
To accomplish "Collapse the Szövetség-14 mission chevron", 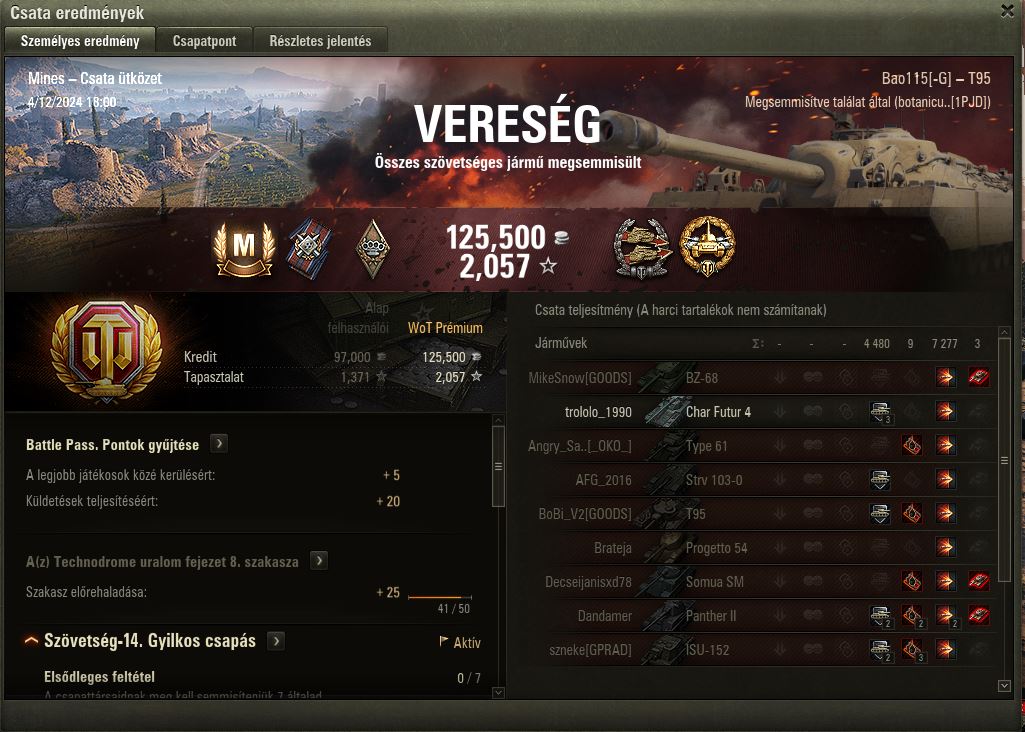I will (31, 641).
